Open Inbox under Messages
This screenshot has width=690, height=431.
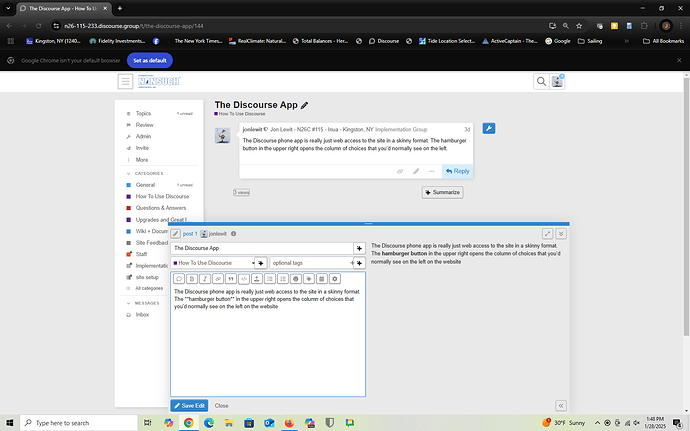[x=142, y=315]
